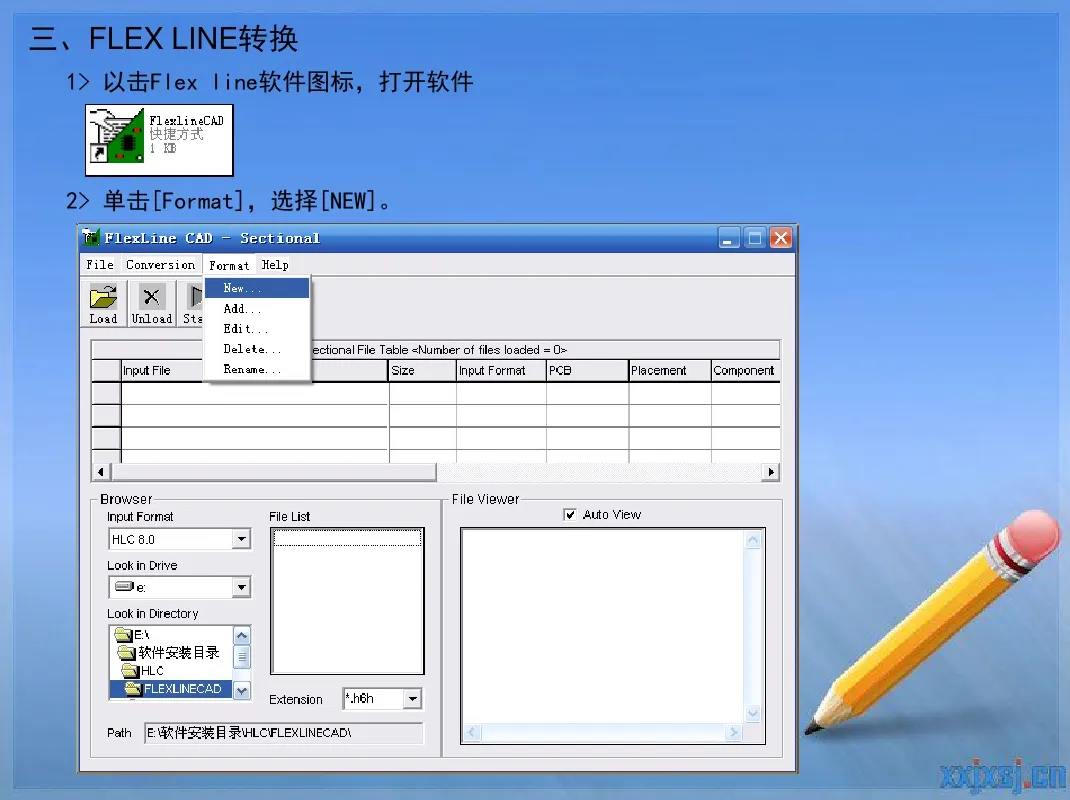Viewport: 1070px width, 800px height.
Task: Maximize the FlexLine CAD window
Action: (x=755, y=238)
